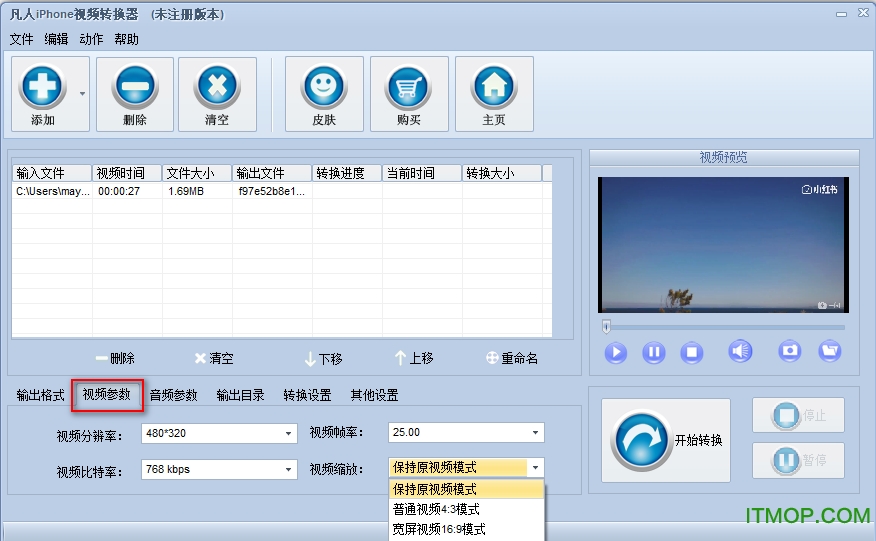Click the 购买 shopping cart icon
Viewport: 876px width, 541px height.
[408, 87]
